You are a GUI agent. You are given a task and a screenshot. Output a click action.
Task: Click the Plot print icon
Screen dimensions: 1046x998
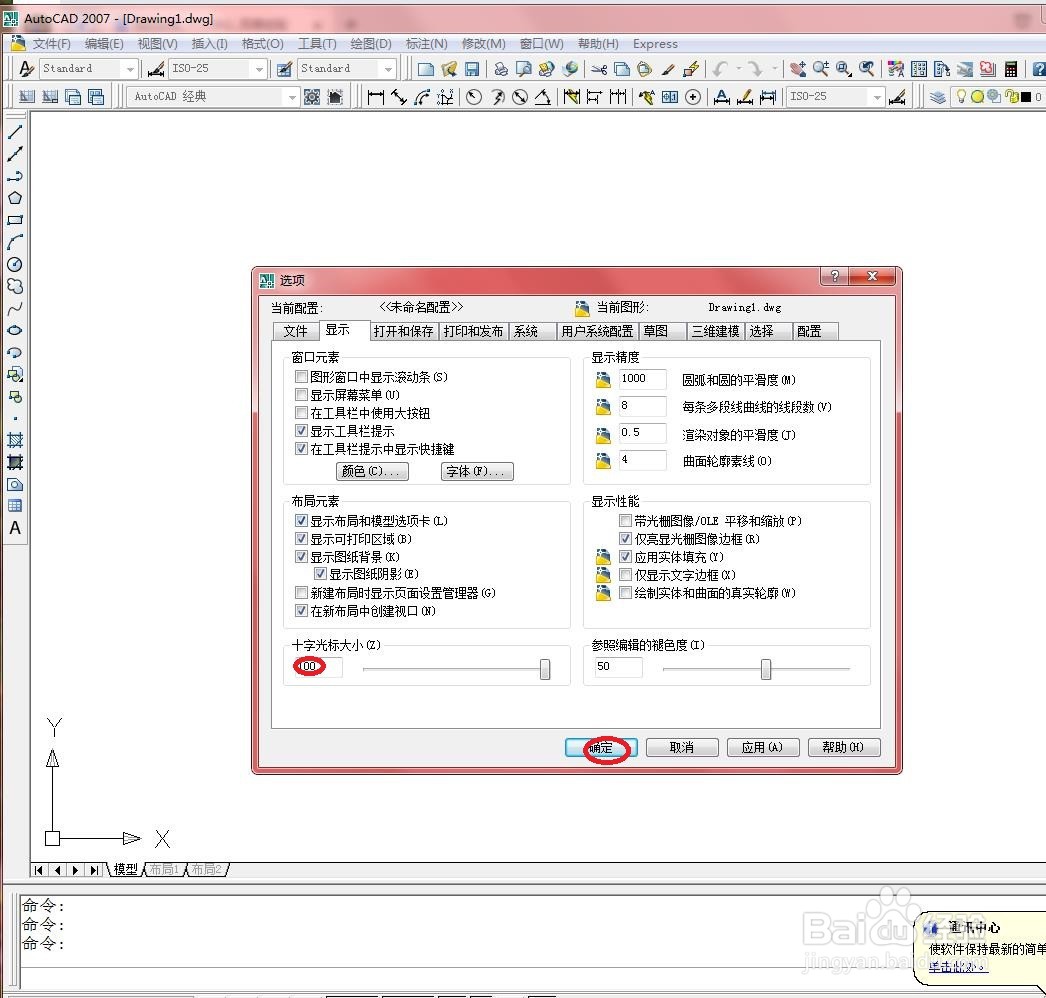tap(501, 69)
